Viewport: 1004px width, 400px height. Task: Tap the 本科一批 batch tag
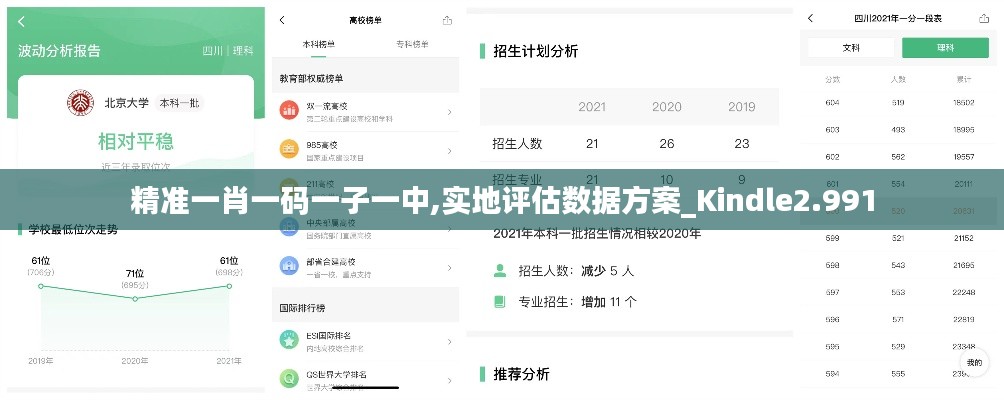tap(179, 102)
